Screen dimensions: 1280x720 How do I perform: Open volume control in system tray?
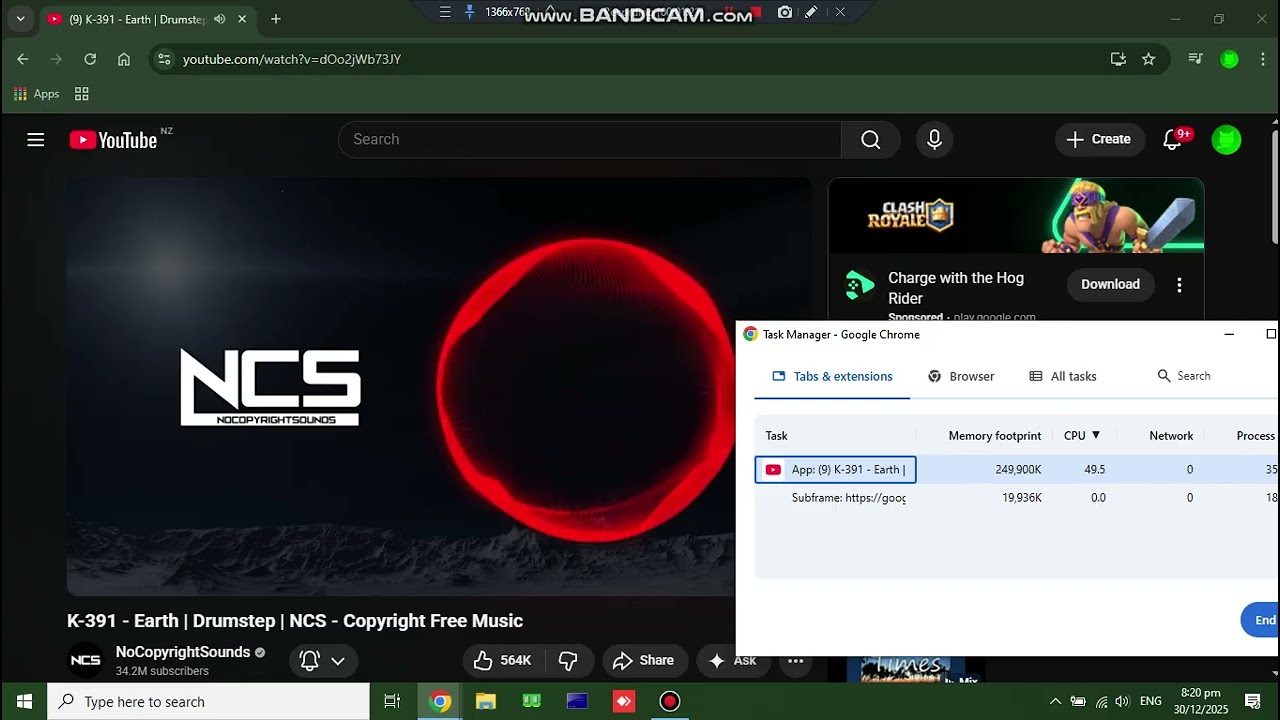(1122, 701)
